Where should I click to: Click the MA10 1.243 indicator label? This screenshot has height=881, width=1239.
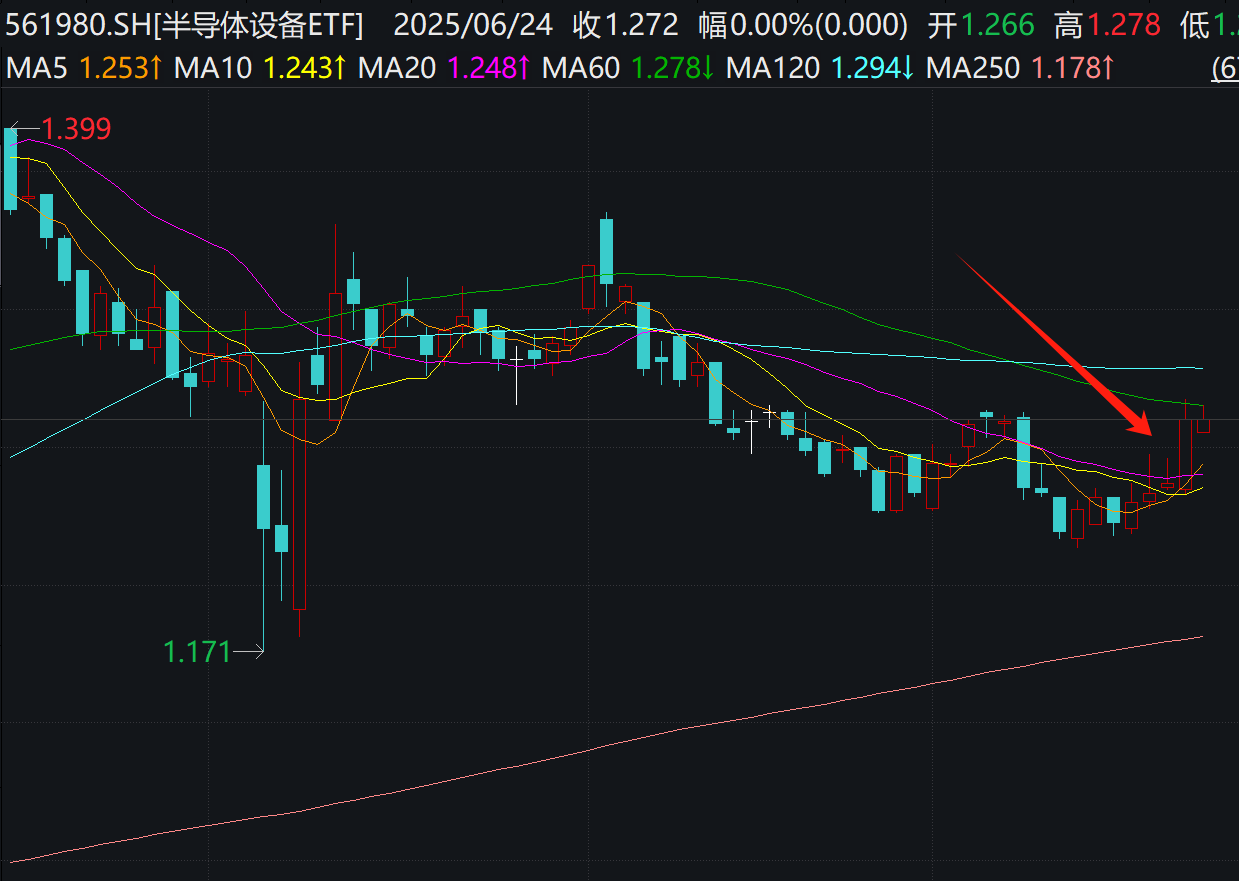[260, 68]
